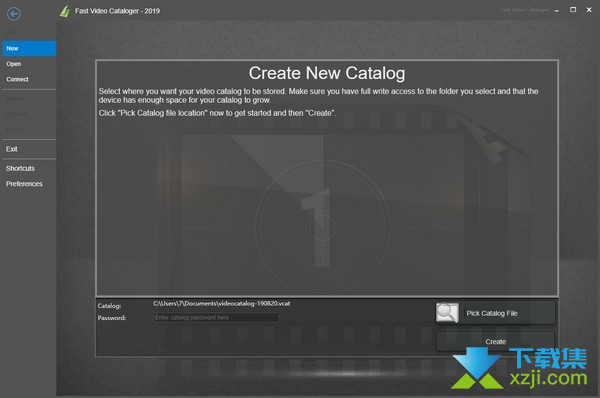Click Exit in the side menu

pos(29,149)
